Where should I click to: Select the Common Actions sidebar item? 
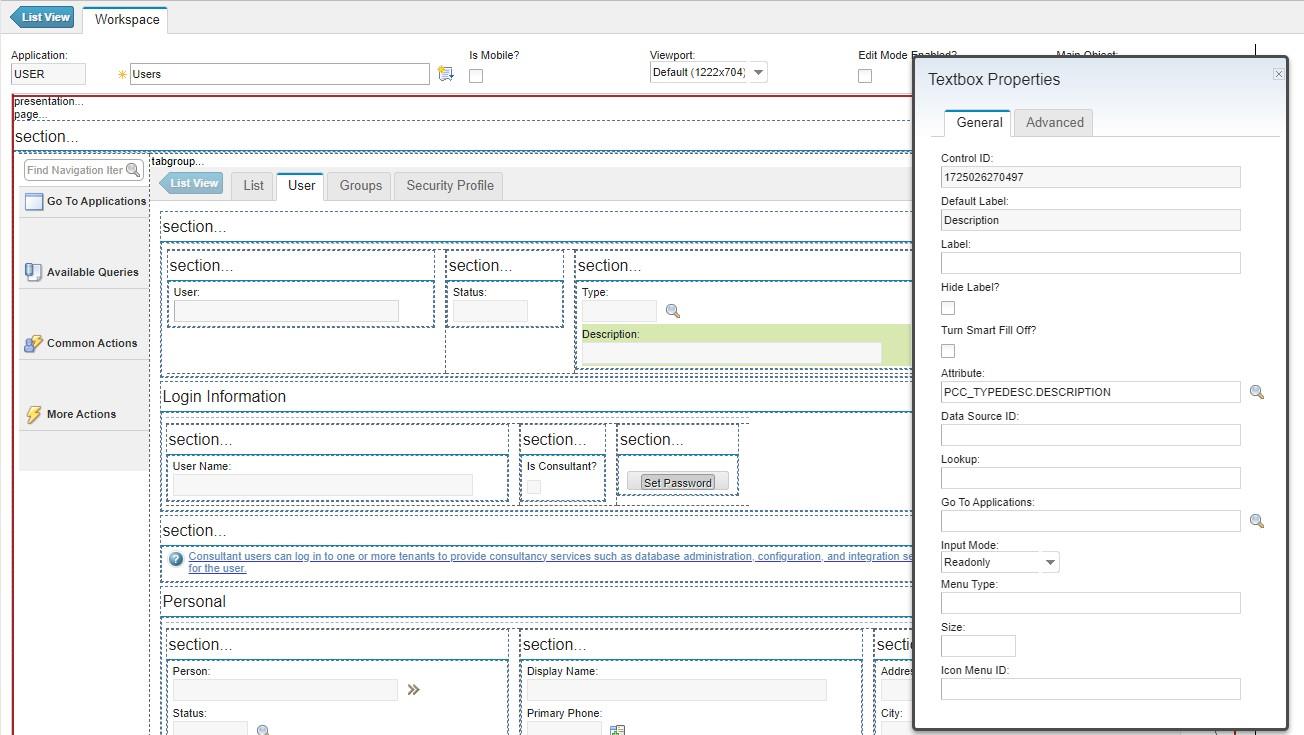tap(91, 343)
